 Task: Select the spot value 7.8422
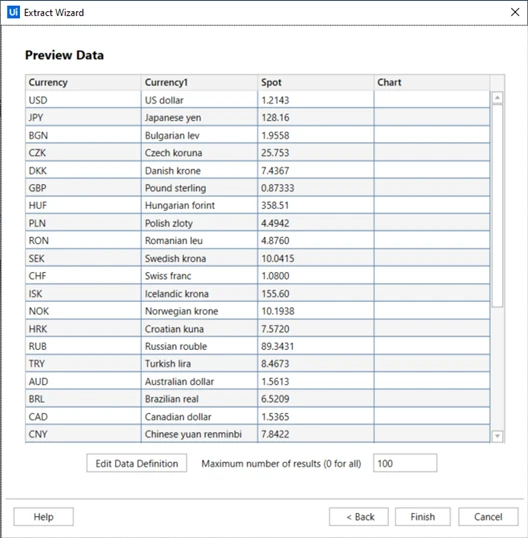[x=316, y=434]
